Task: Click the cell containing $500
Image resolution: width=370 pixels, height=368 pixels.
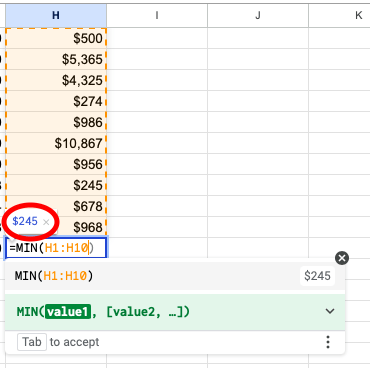Action: [x=56, y=38]
